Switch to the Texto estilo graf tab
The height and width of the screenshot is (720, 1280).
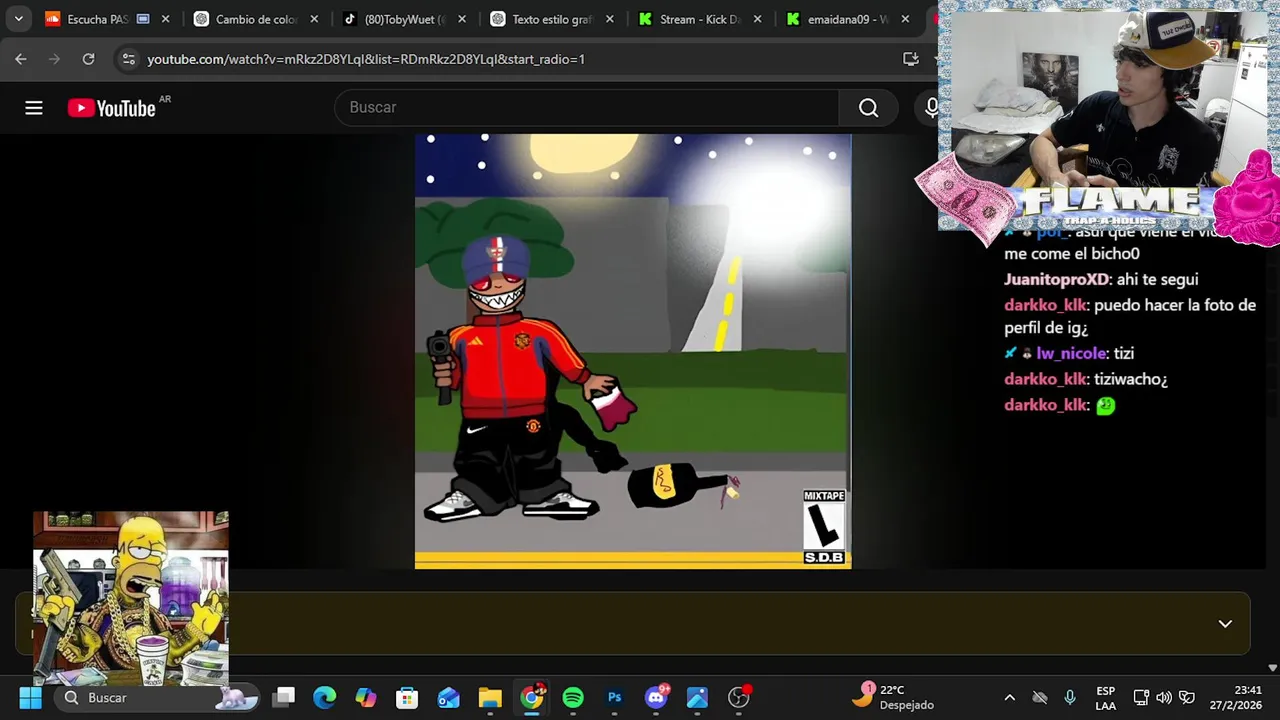click(554, 19)
